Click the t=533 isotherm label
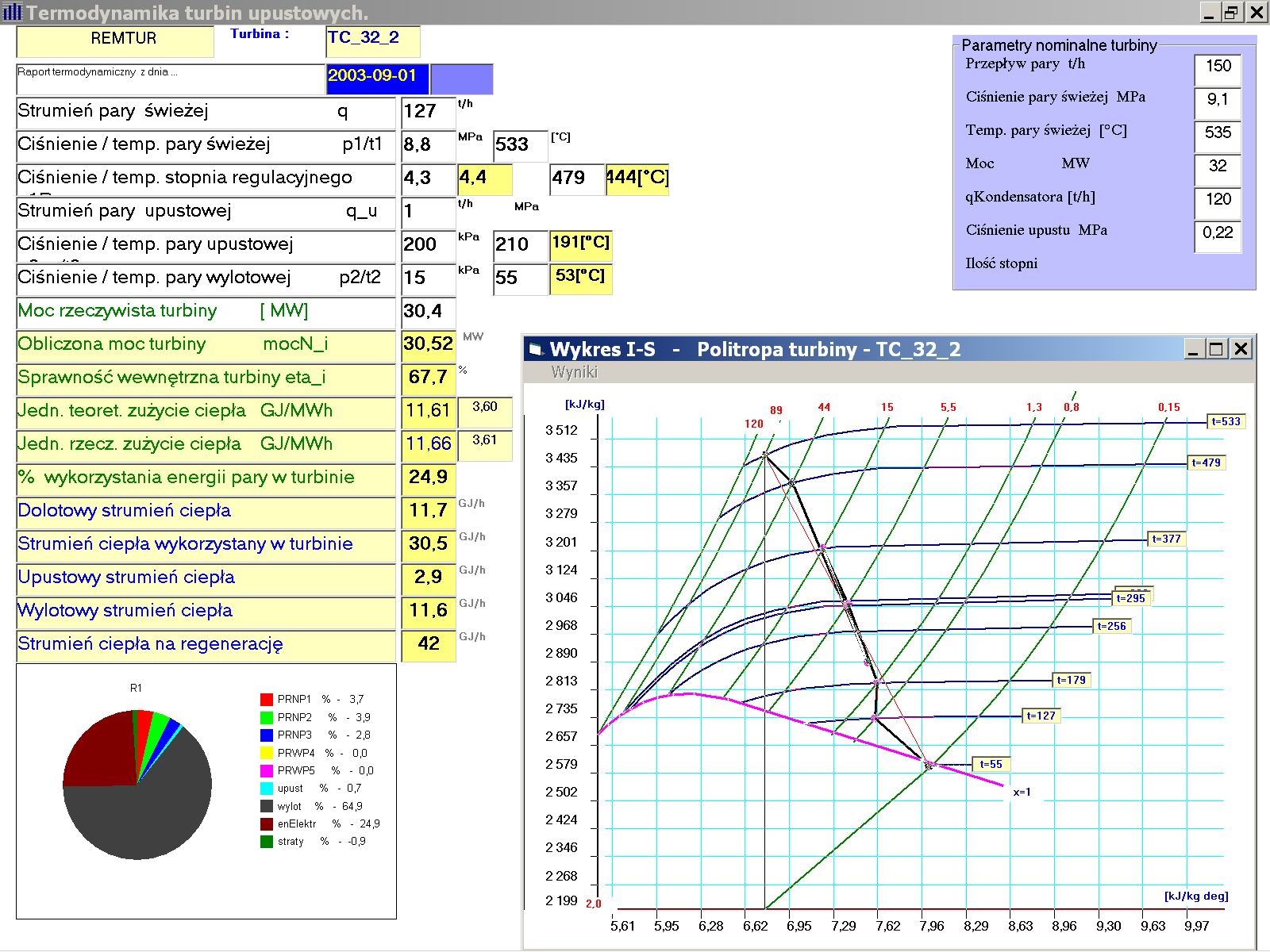 [x=1226, y=422]
